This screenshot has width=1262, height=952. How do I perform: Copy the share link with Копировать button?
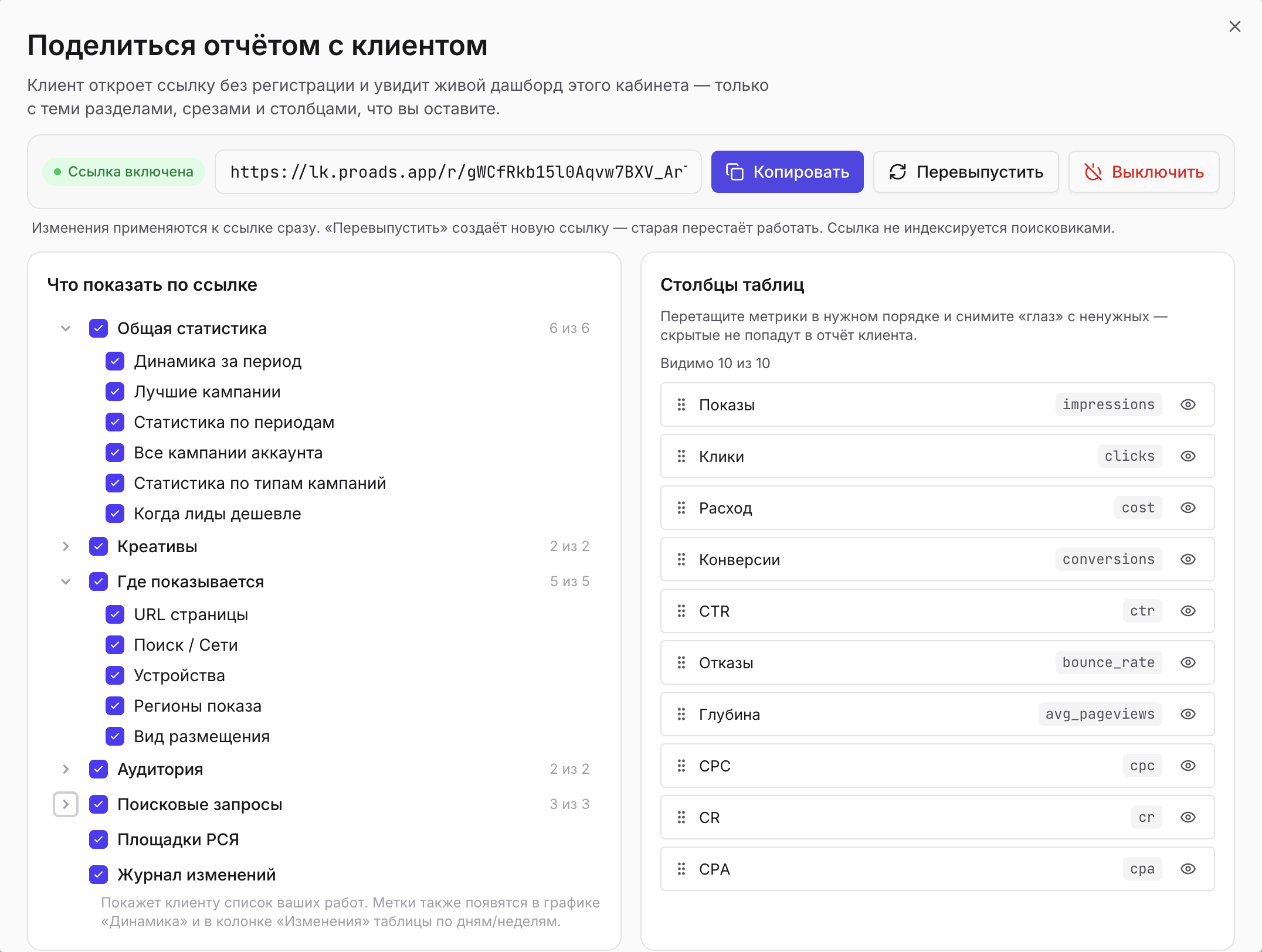[787, 172]
